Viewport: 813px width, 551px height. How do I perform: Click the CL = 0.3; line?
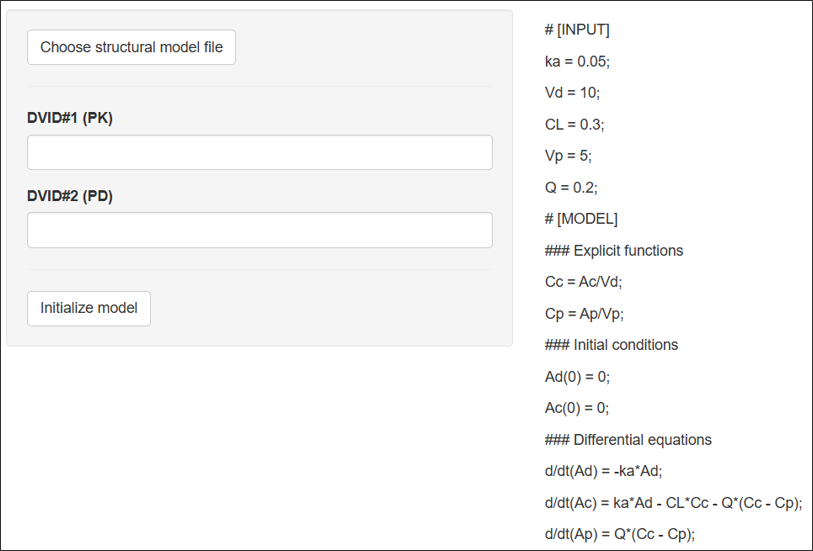point(574,124)
